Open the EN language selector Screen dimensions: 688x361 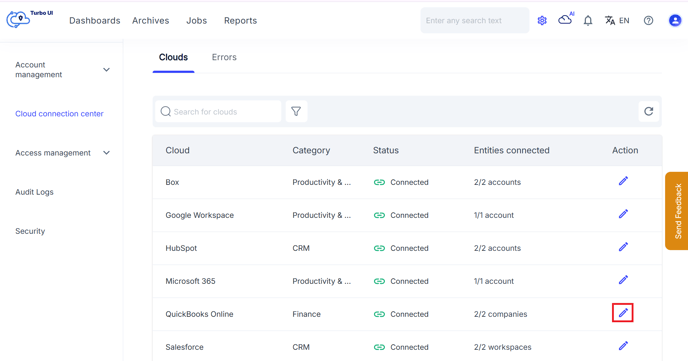pos(617,21)
